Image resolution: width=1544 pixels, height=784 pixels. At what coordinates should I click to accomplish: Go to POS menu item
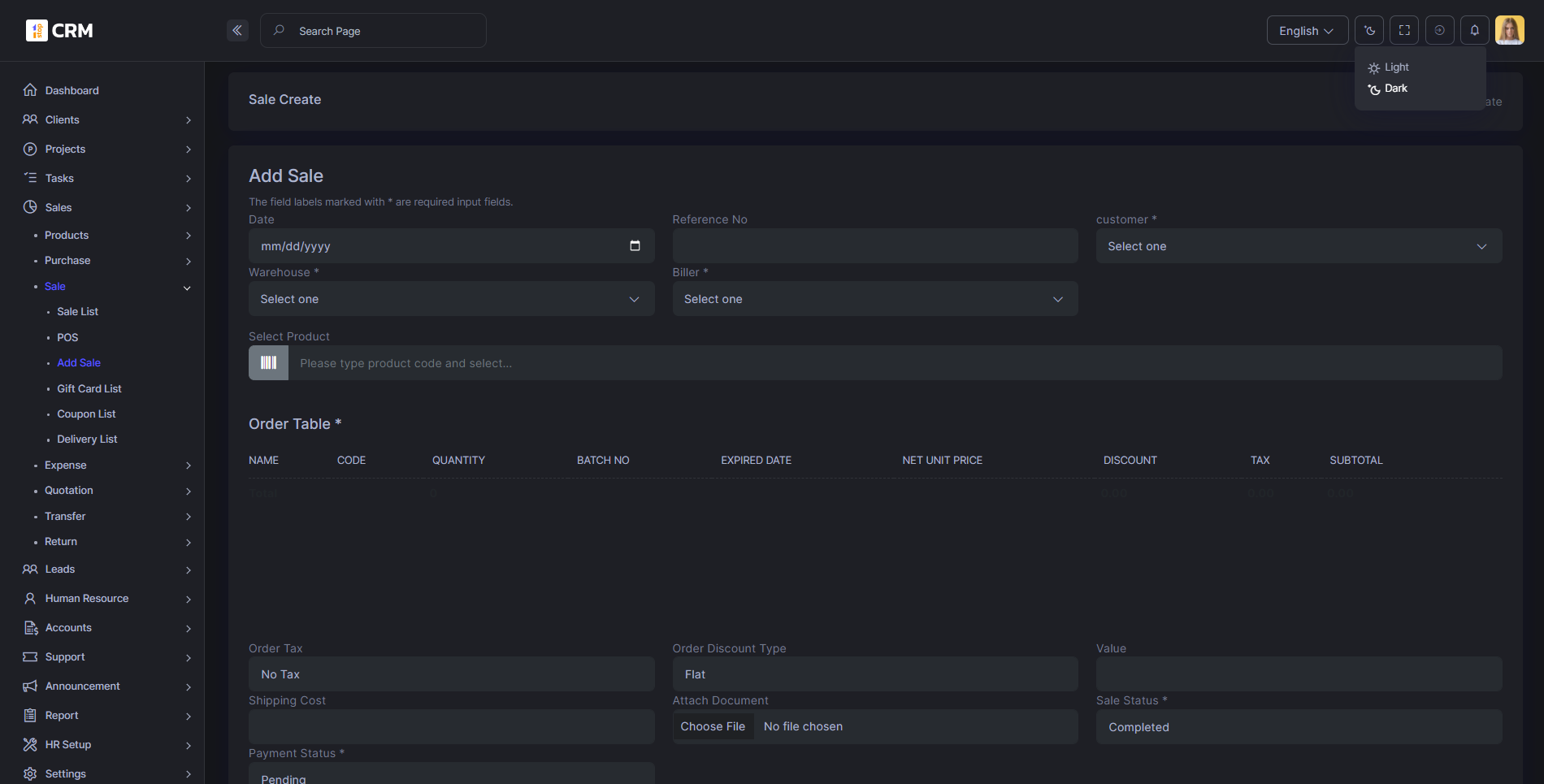coord(67,337)
